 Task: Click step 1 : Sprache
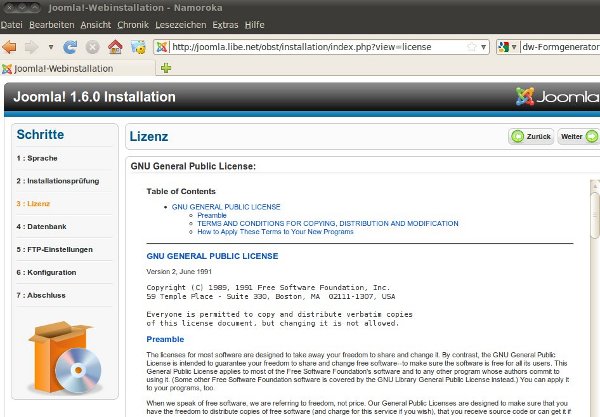point(37,158)
